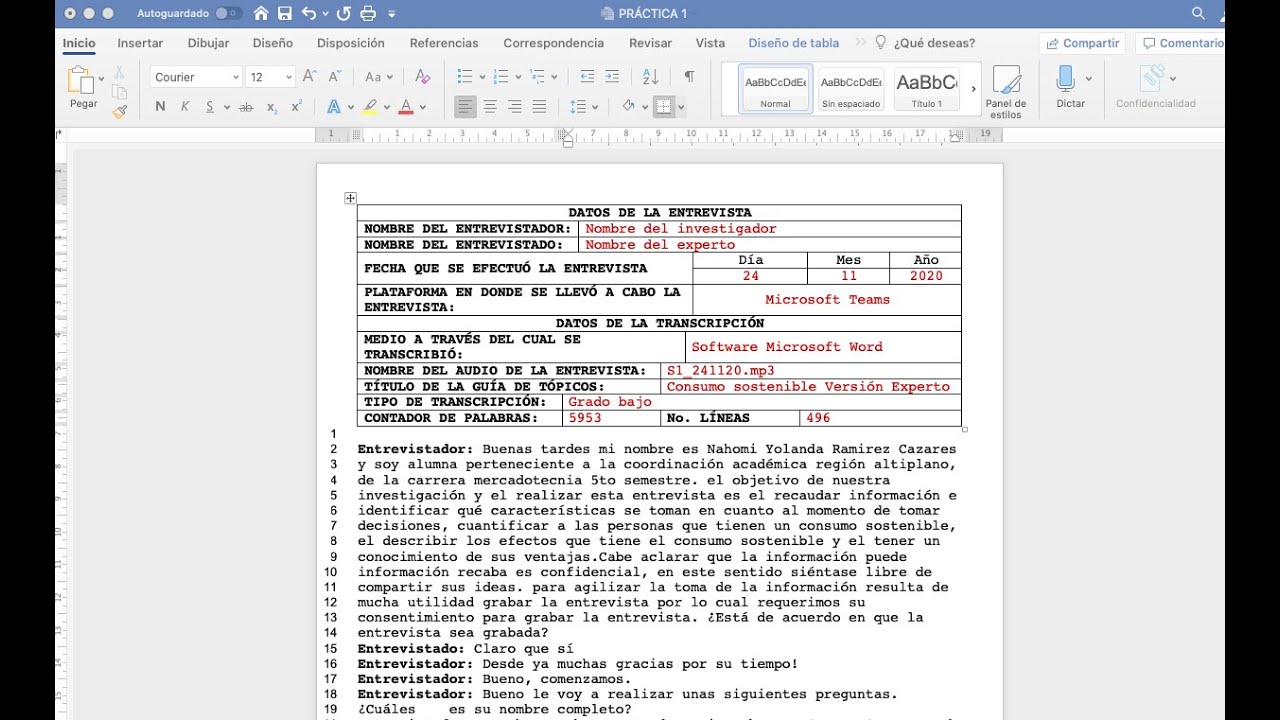1280x720 pixels.
Task: Toggle Align Left paragraph
Action: coord(465,107)
